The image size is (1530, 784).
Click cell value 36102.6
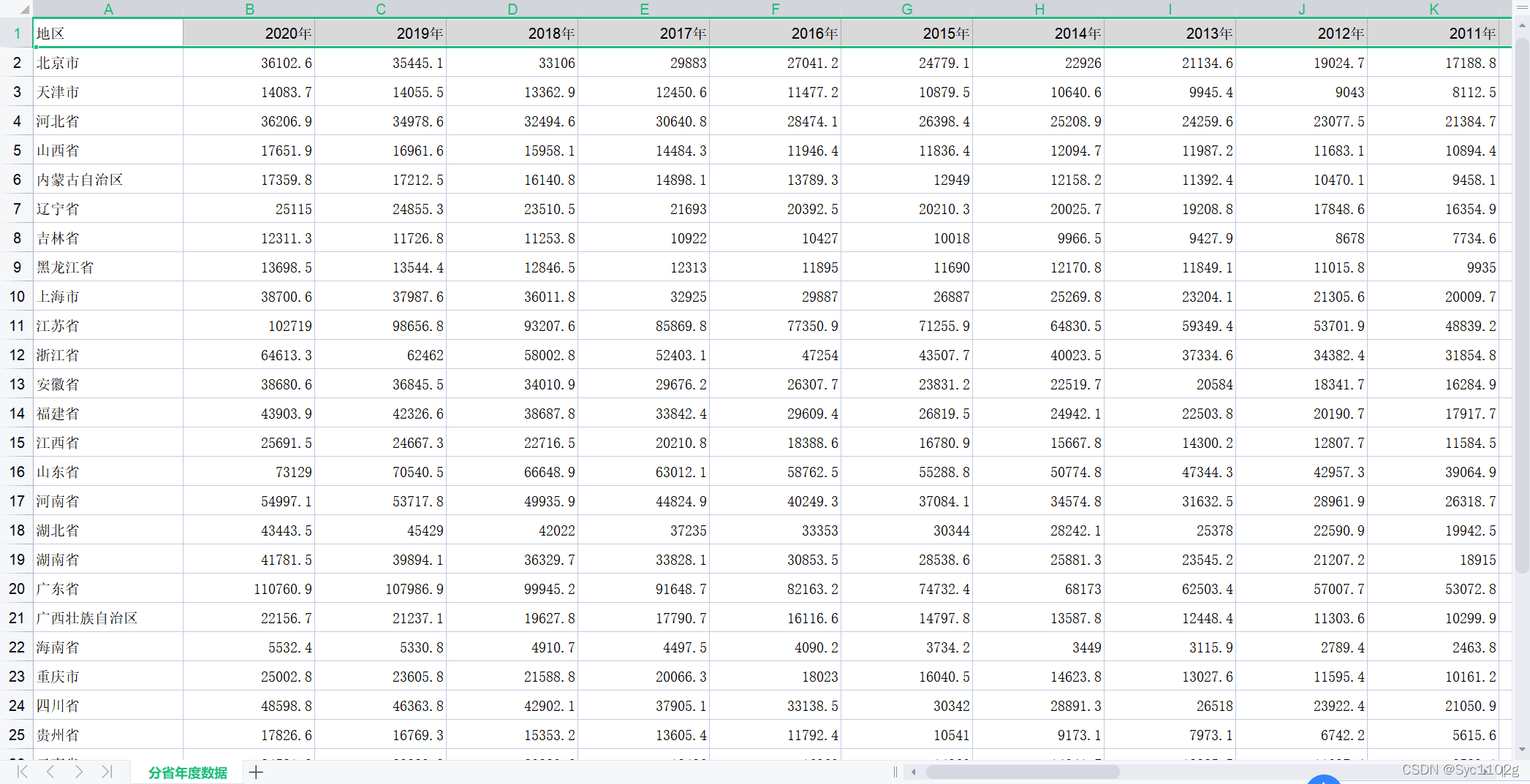(x=249, y=63)
